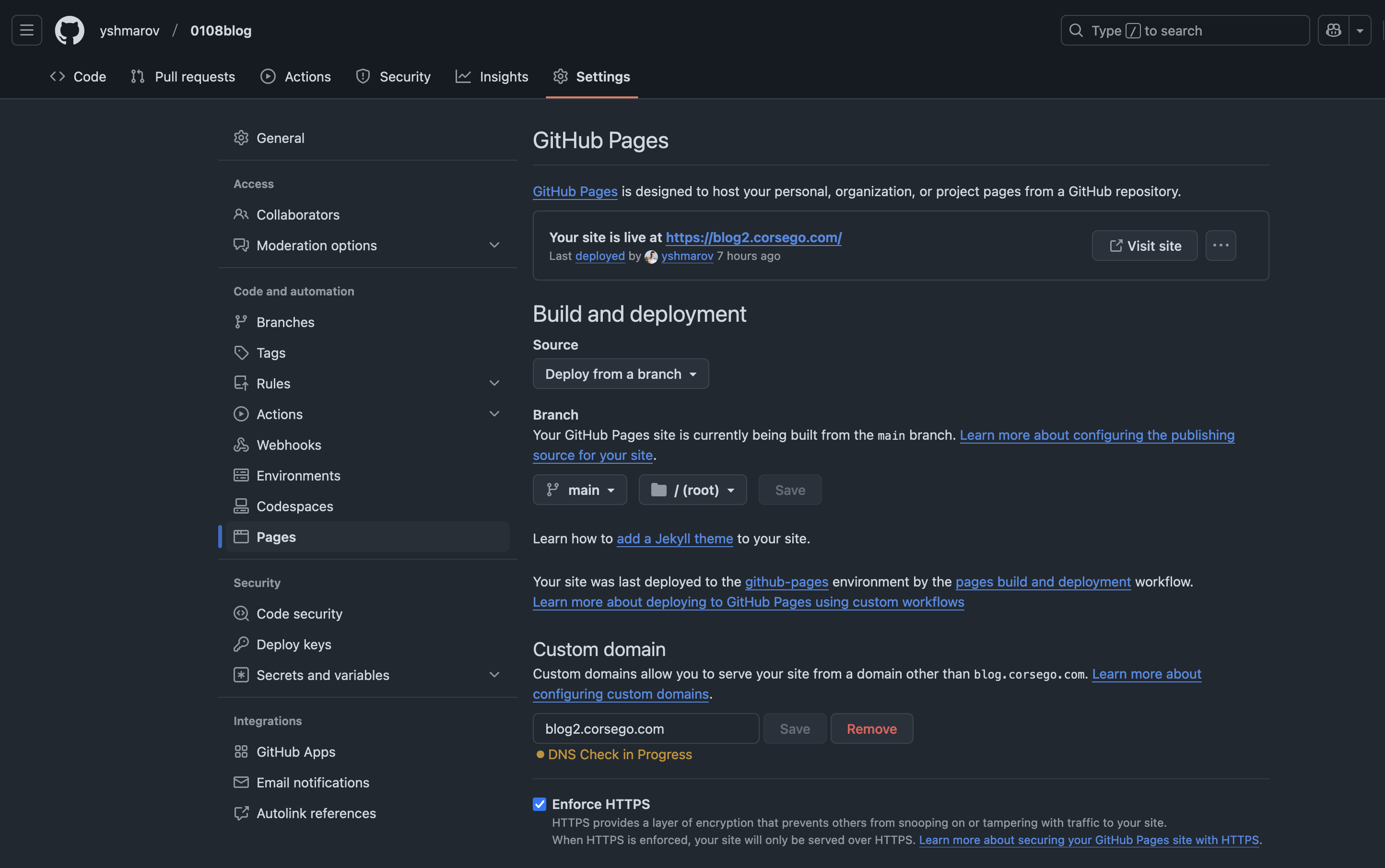Viewport: 1385px width, 868px height.
Task: Switch to the Insights tab
Action: tap(492, 76)
